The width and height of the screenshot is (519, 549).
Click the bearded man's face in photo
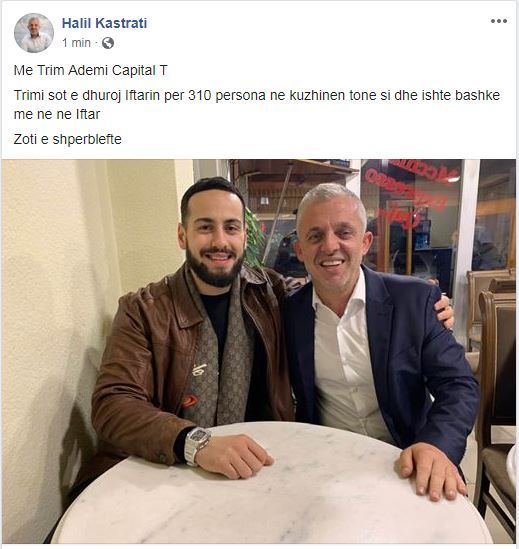click(x=214, y=238)
